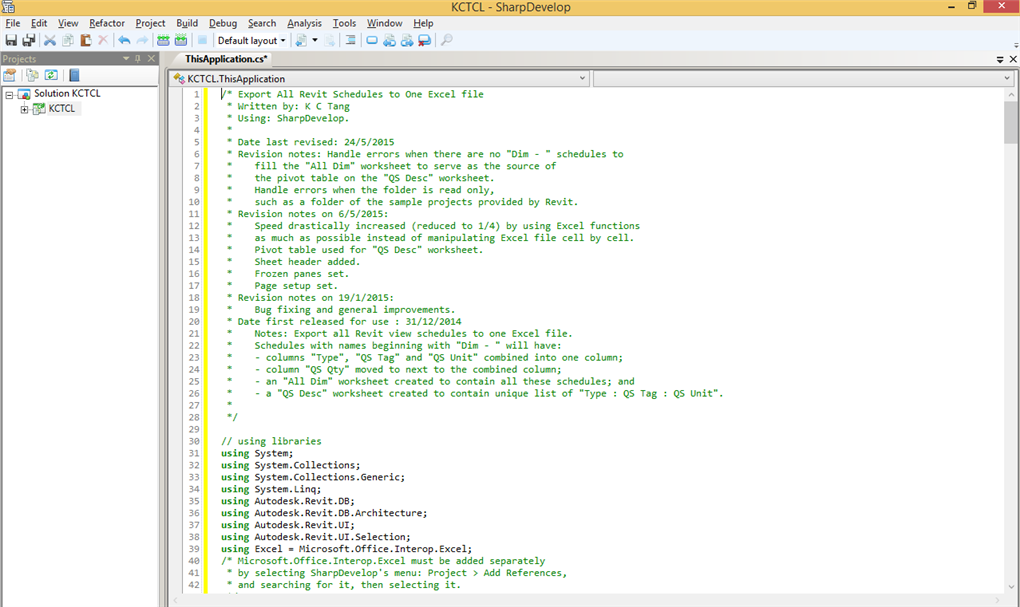Open the View menu
Image resolution: width=1020 pixels, height=607 pixels.
pos(68,23)
